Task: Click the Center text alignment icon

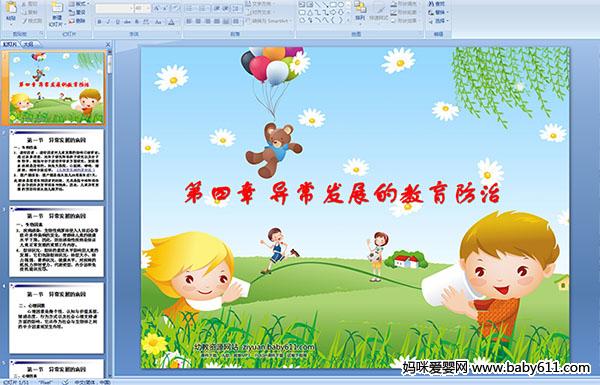Action: pyautogui.click(x=198, y=21)
